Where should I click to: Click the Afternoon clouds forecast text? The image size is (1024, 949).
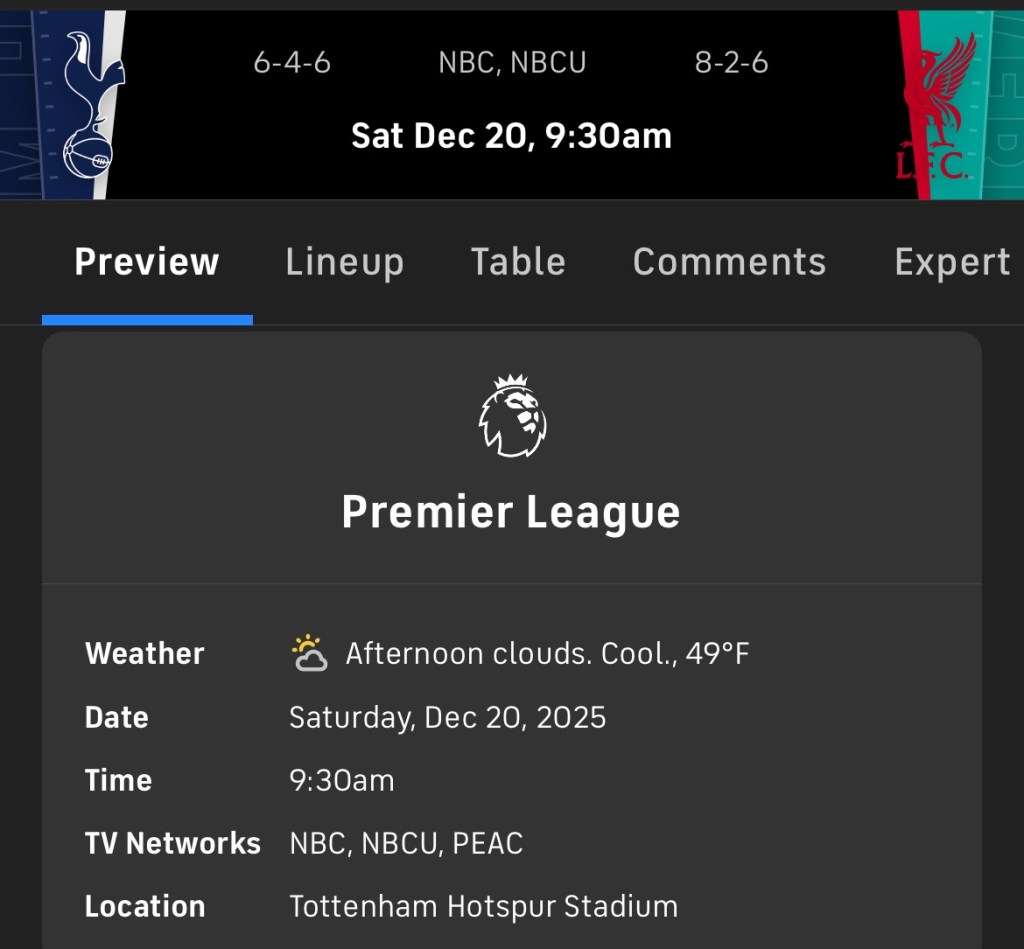click(x=547, y=654)
